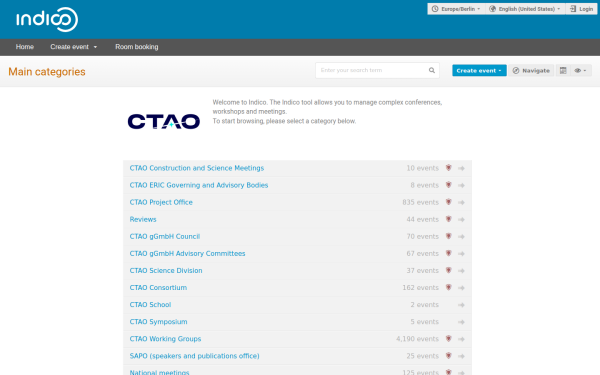Open the CTAO gGmbH Council category

pyautogui.click(x=165, y=236)
